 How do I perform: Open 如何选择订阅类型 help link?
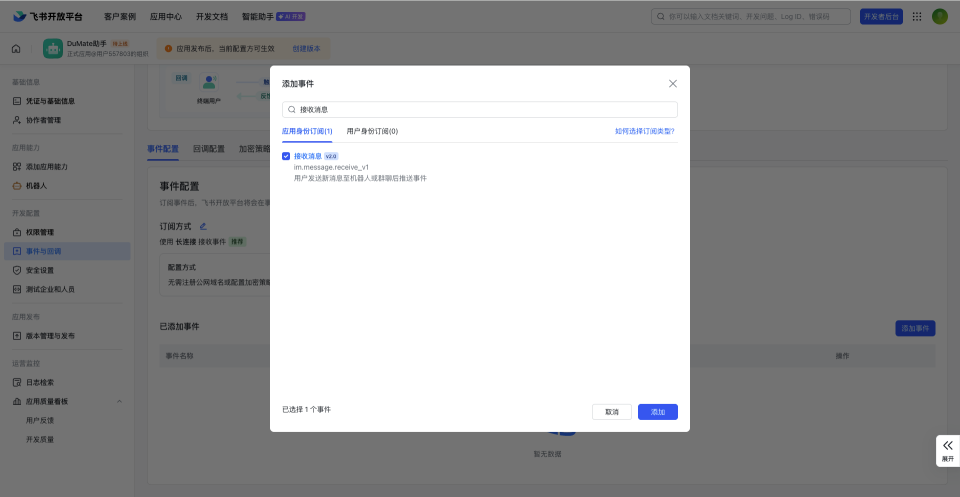click(x=644, y=131)
